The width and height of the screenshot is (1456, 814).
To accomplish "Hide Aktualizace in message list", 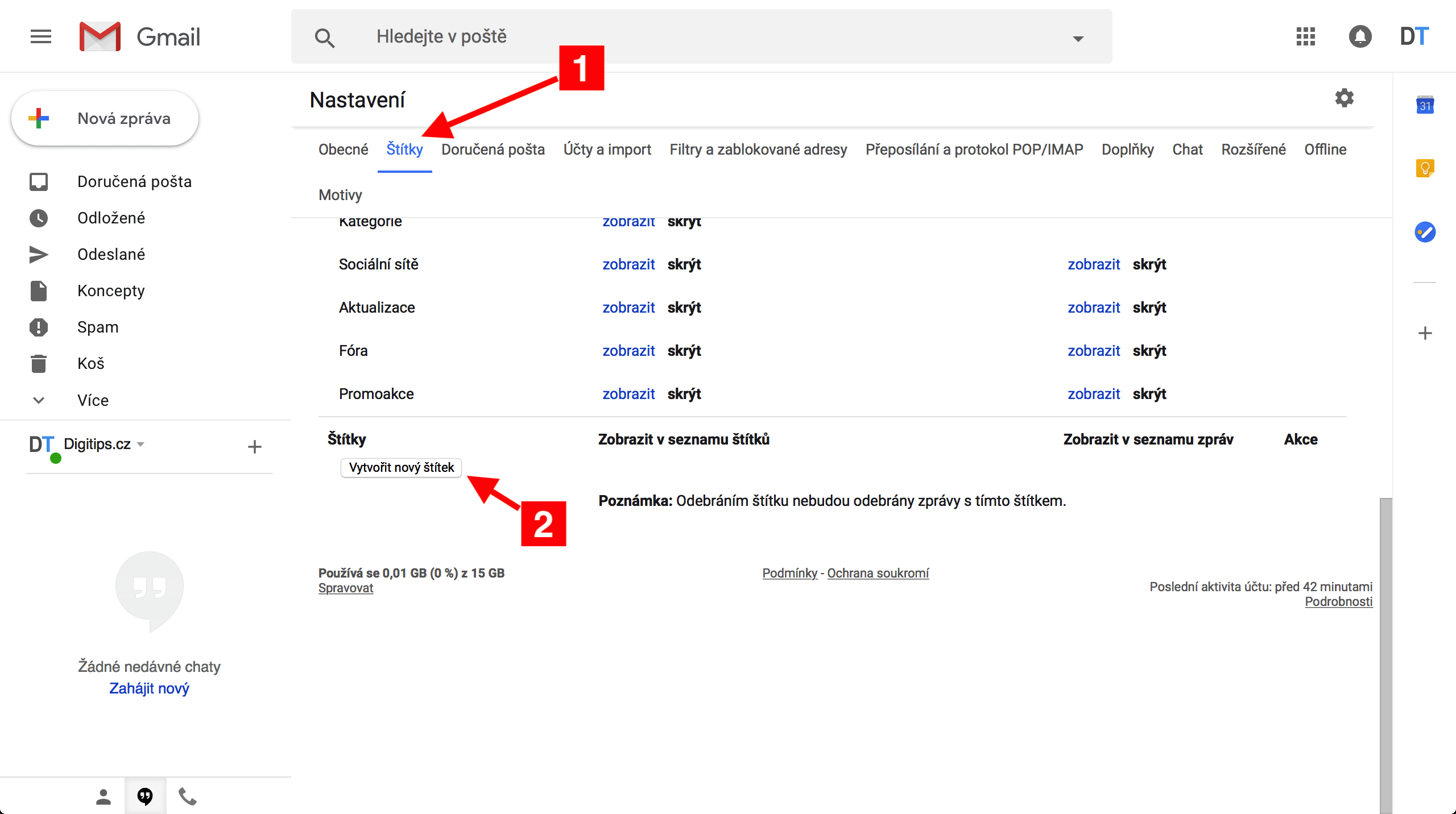I will [x=1149, y=308].
